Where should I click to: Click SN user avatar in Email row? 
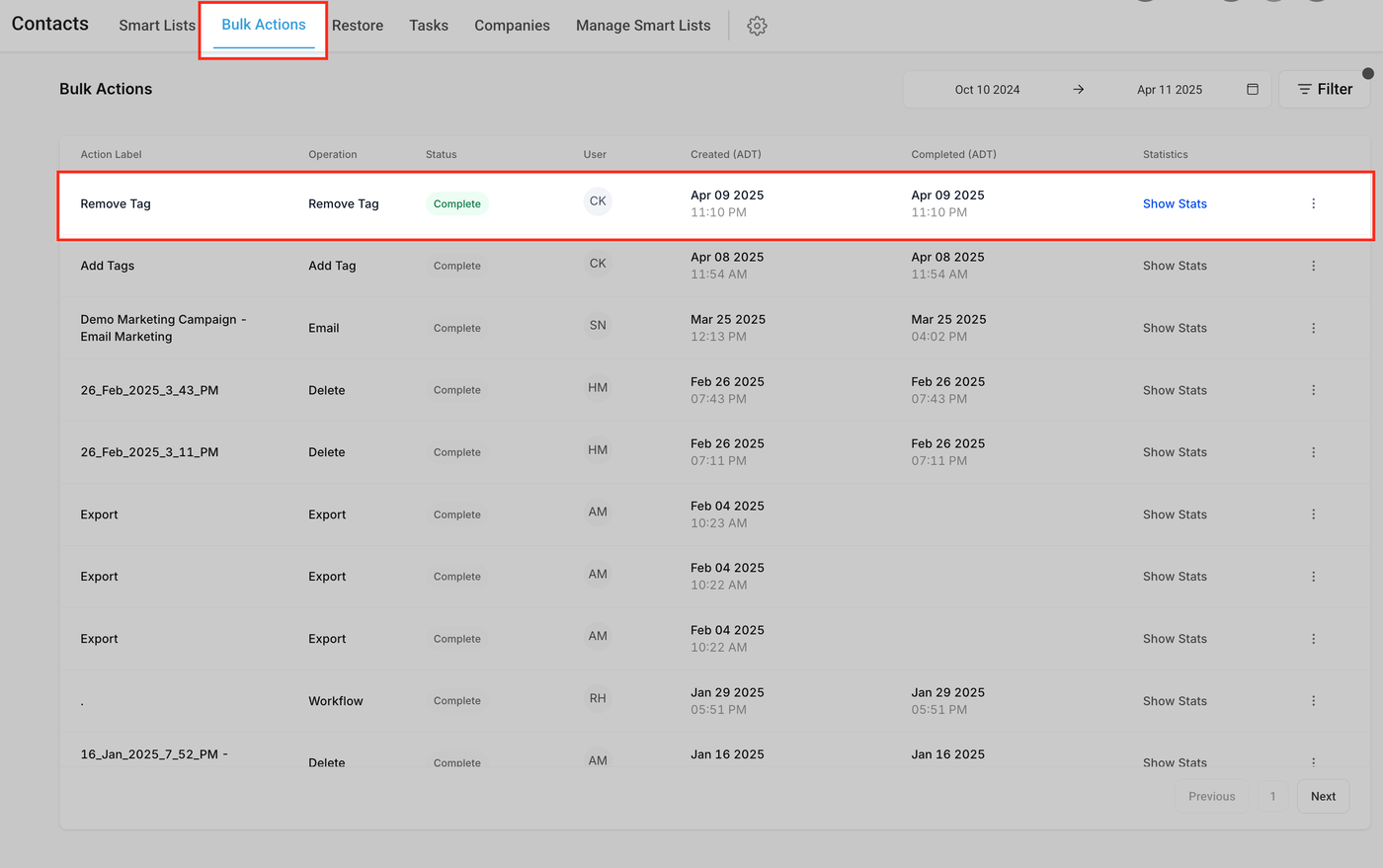pos(598,326)
